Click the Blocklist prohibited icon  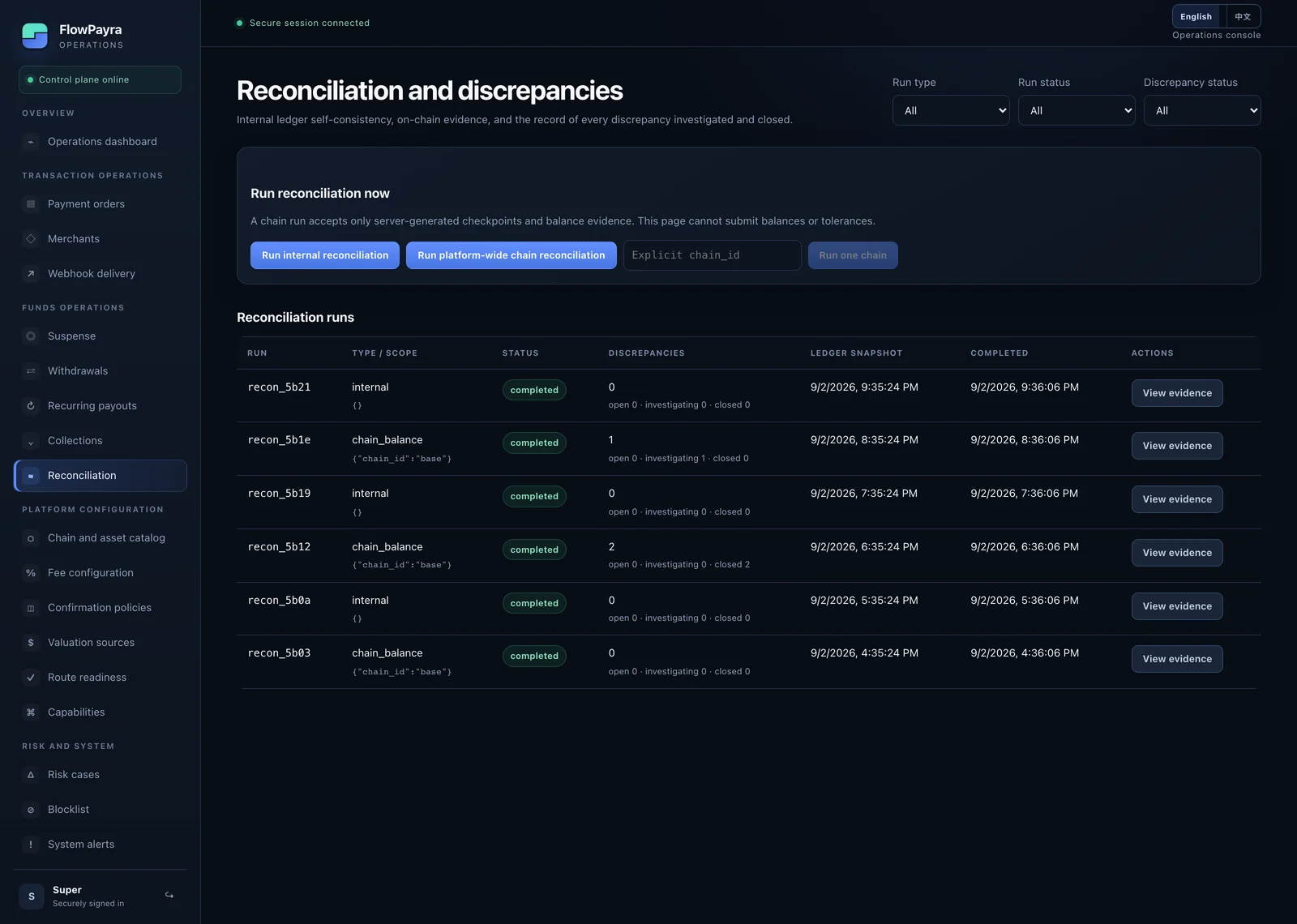(x=31, y=810)
